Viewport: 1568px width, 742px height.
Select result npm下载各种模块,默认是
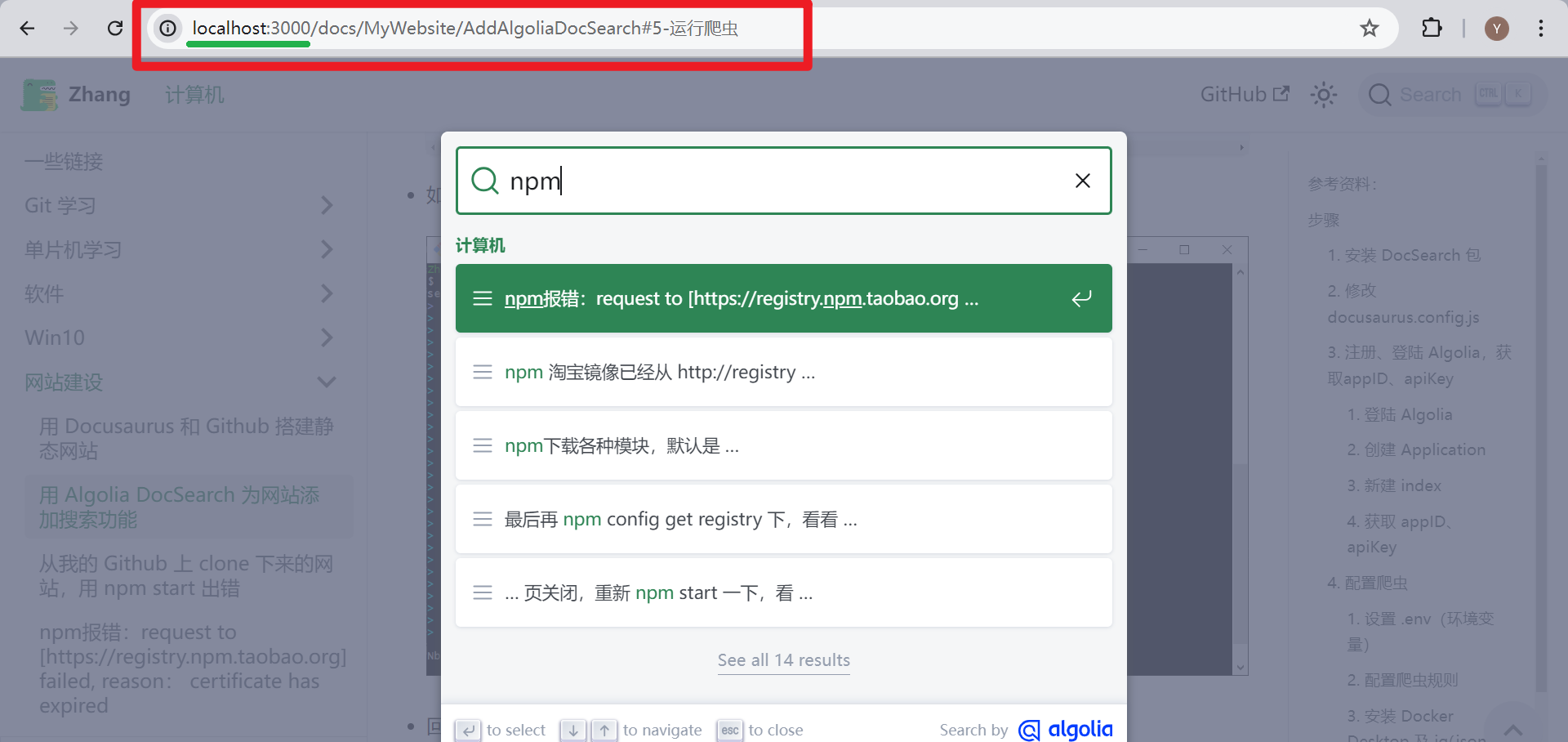pos(784,445)
